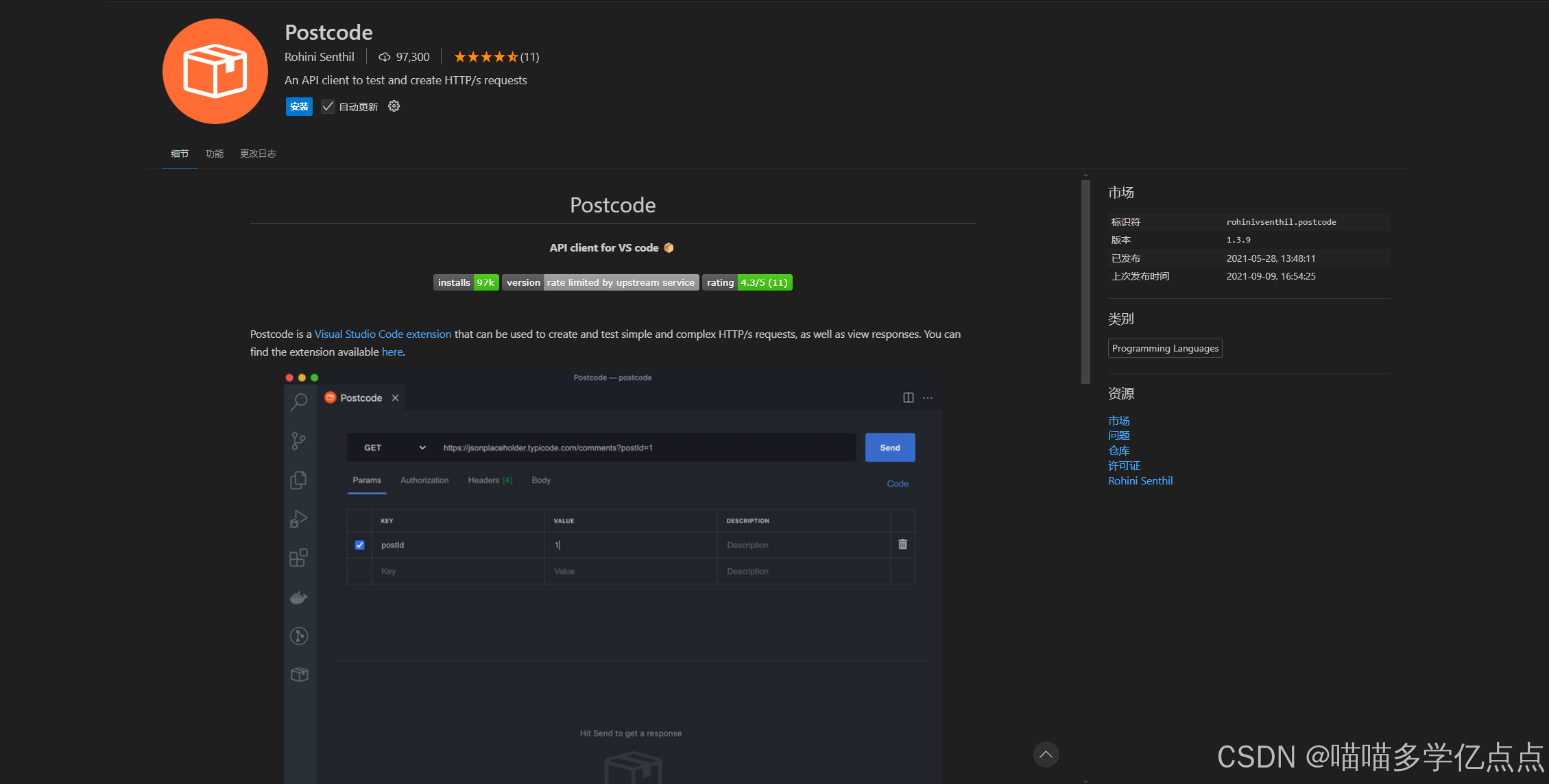1549x784 pixels.
Task: Click the run and debug icon in preview
Action: [x=299, y=519]
